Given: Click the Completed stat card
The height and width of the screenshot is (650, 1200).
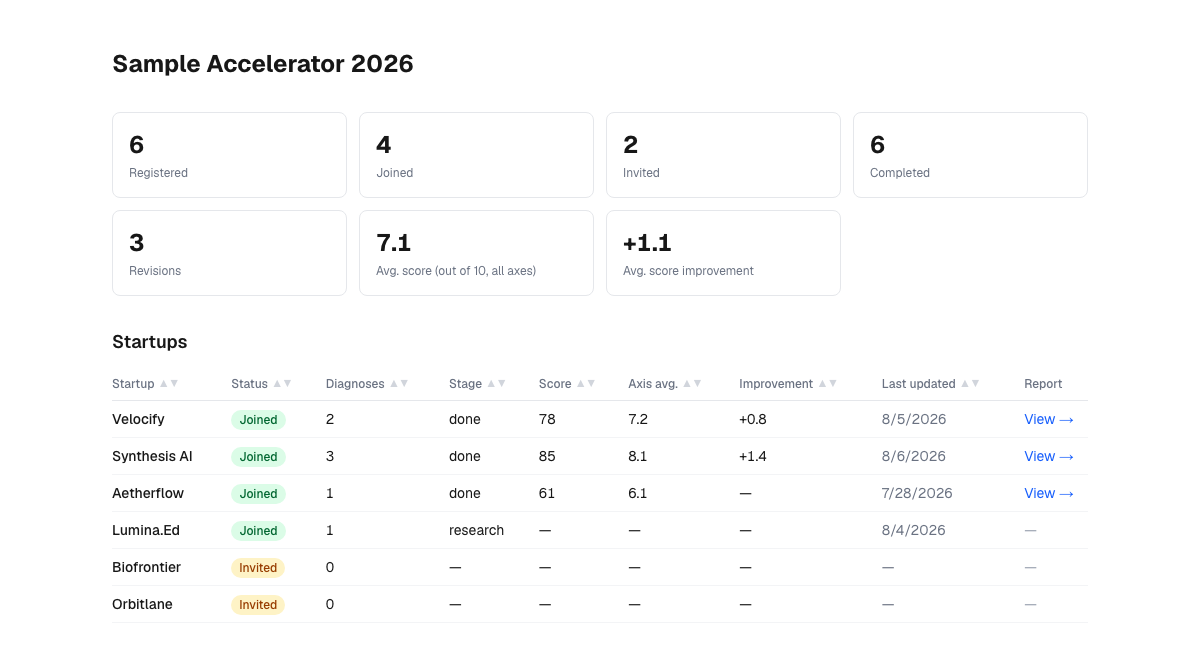Looking at the screenshot, I should pos(970,155).
